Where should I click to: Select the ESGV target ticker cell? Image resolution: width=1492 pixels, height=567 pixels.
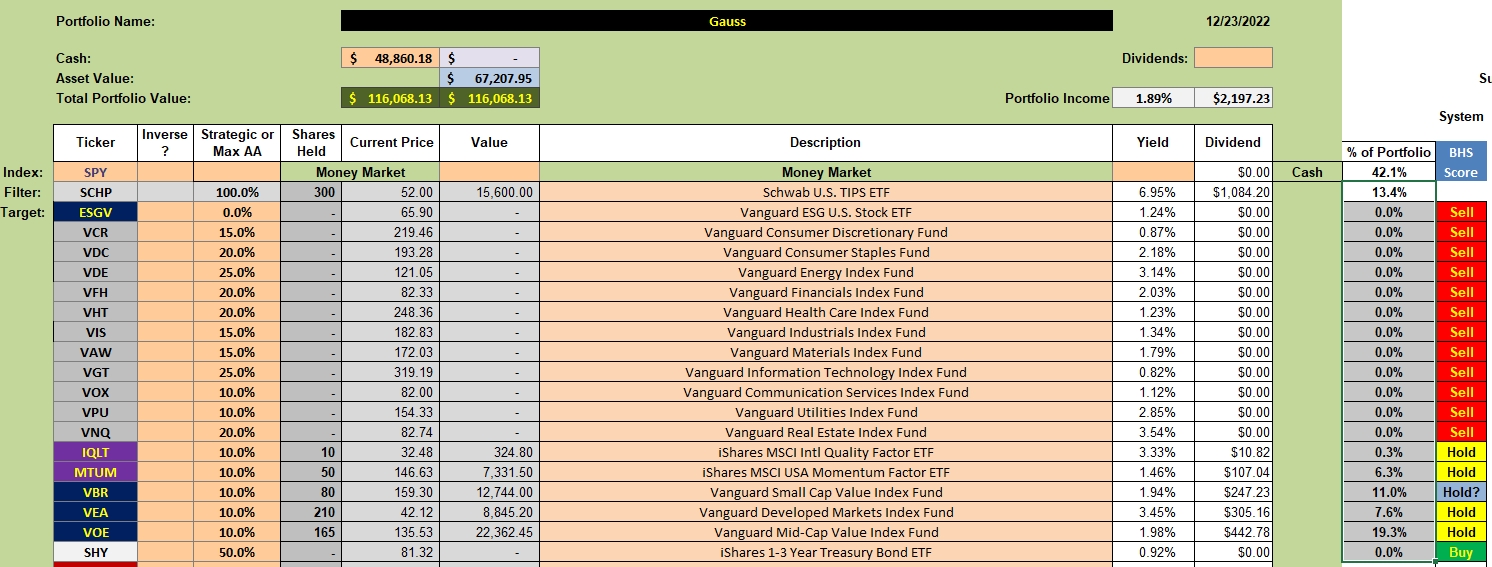coord(96,212)
